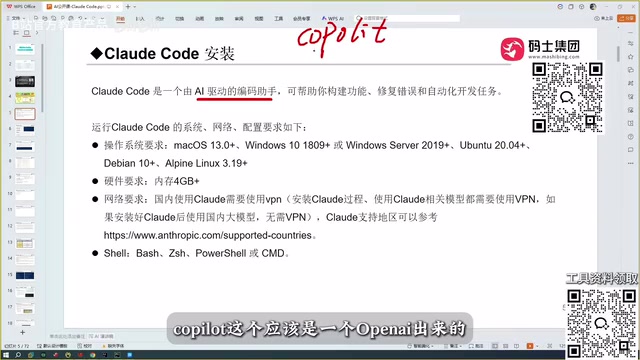Click the notes placeholder 单击此处添加备注
The image size is (640, 360).
[x=67, y=336]
